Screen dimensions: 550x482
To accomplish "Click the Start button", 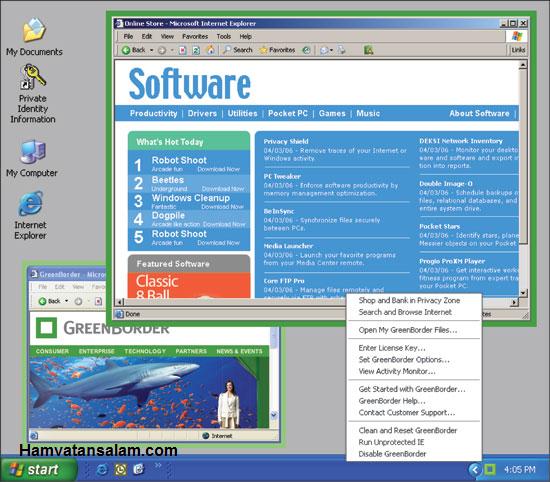I will 39,469.
